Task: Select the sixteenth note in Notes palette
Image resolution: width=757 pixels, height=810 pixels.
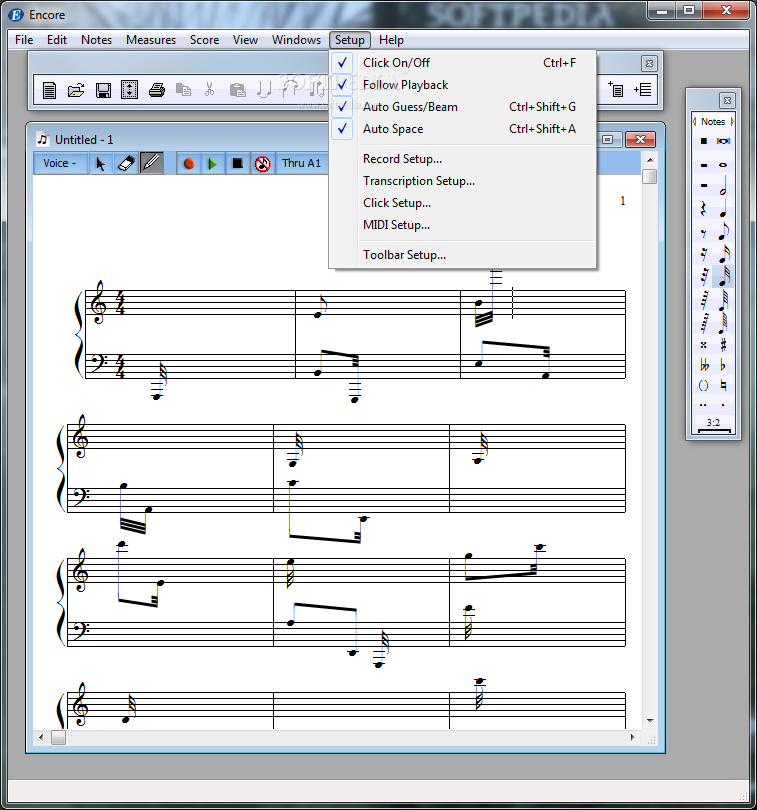Action: click(x=723, y=254)
